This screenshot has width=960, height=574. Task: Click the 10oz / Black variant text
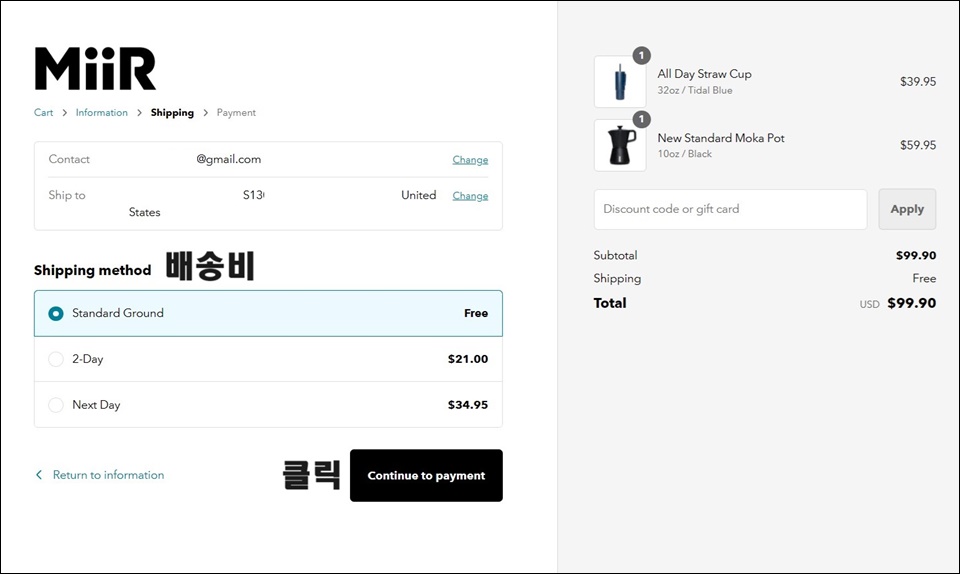[x=684, y=154]
